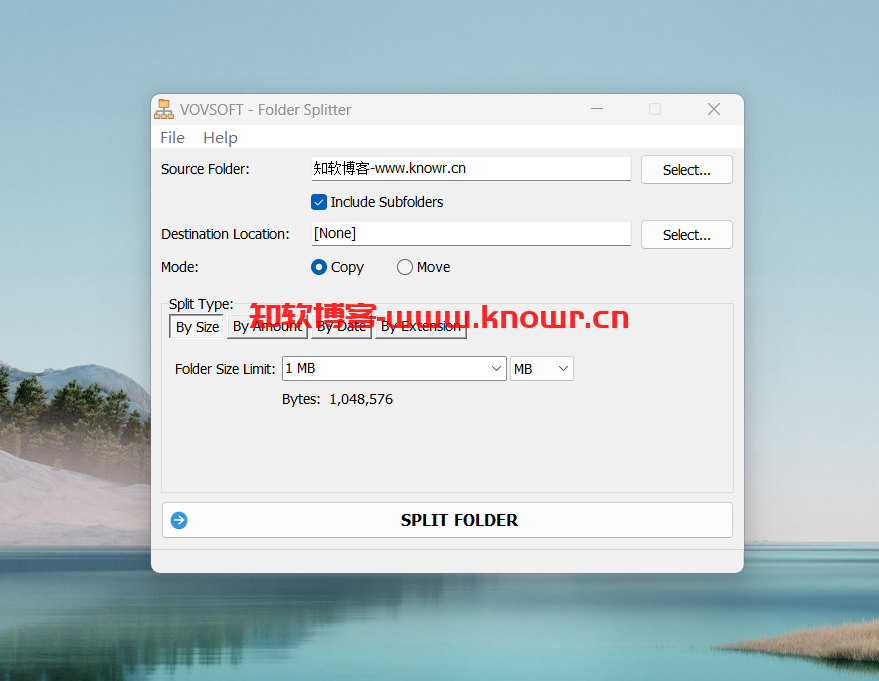Viewport: 879px width, 681px height.
Task: Open the Help menu
Action: [x=220, y=137]
